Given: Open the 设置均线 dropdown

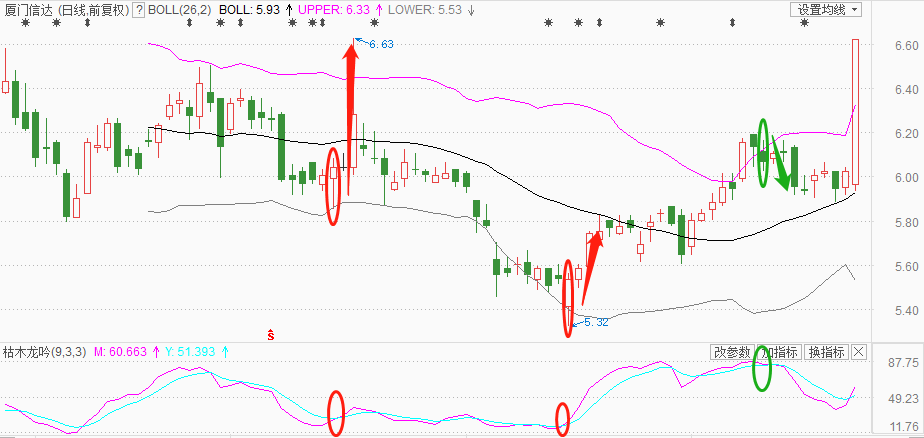Looking at the screenshot, I should click(x=826, y=9).
